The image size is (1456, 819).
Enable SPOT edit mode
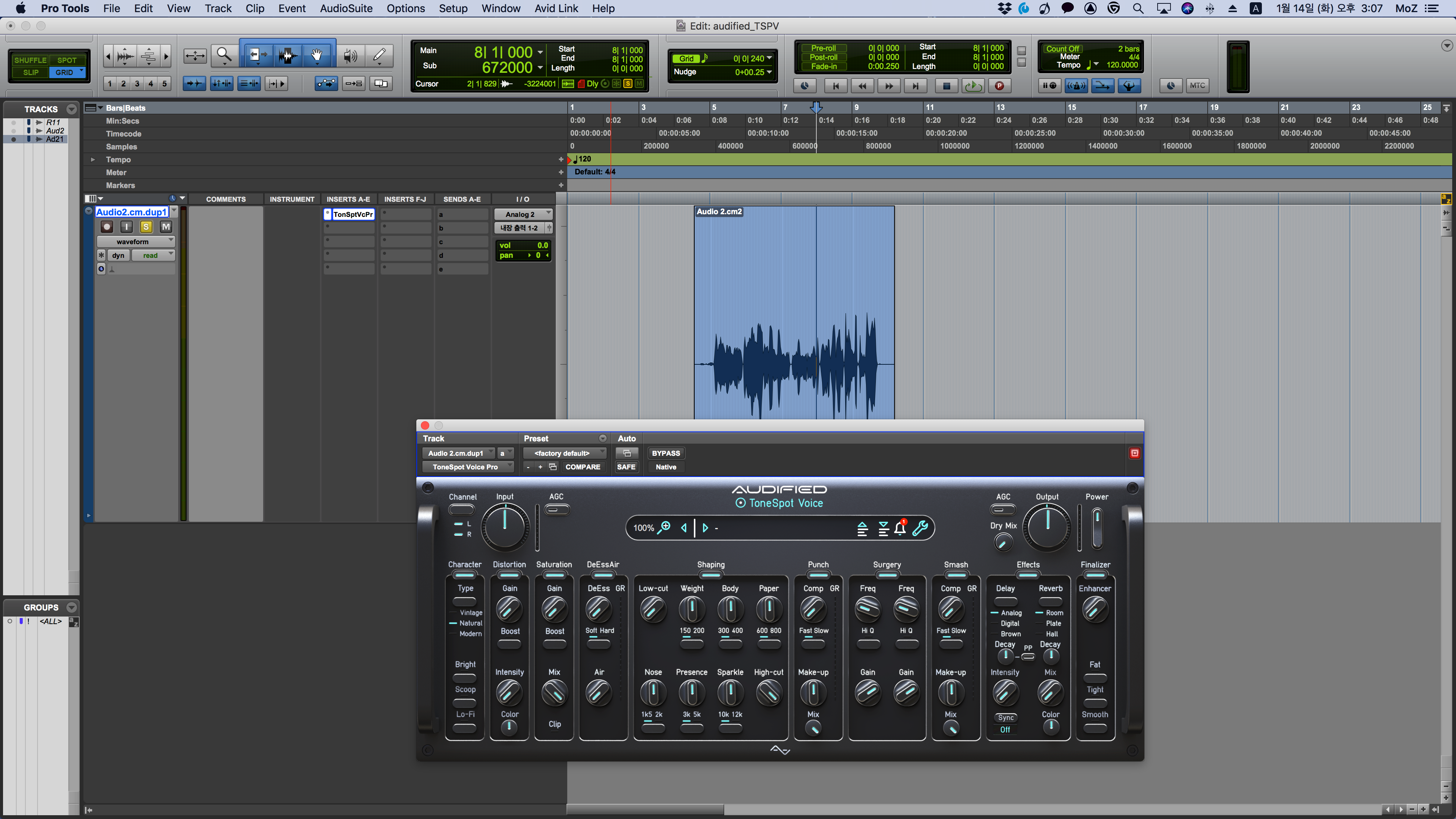pos(67,60)
